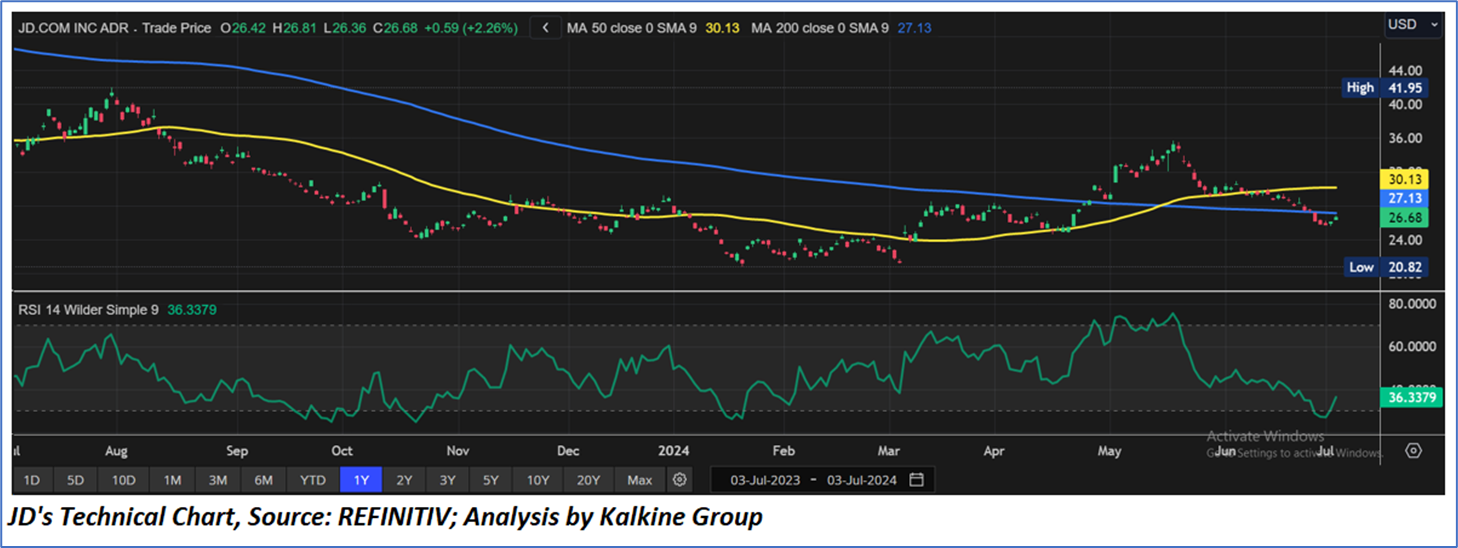Choose the 3Y time range
1458x548 pixels.
click(x=447, y=480)
